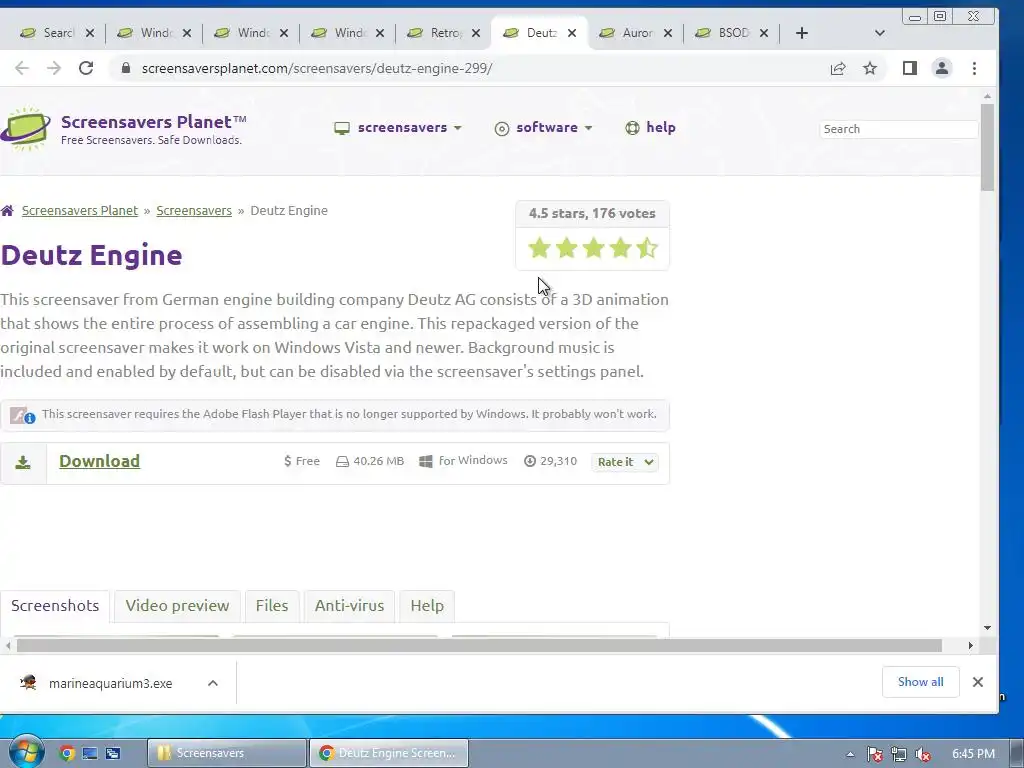Open the tab search chevron

pyautogui.click(x=880, y=33)
